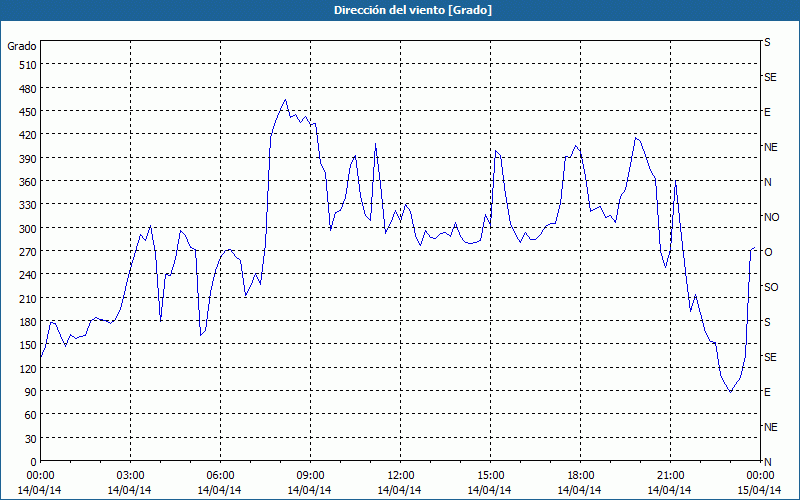
Task: Select the 240 degree axis label
Action: pyautogui.click(x=28, y=275)
